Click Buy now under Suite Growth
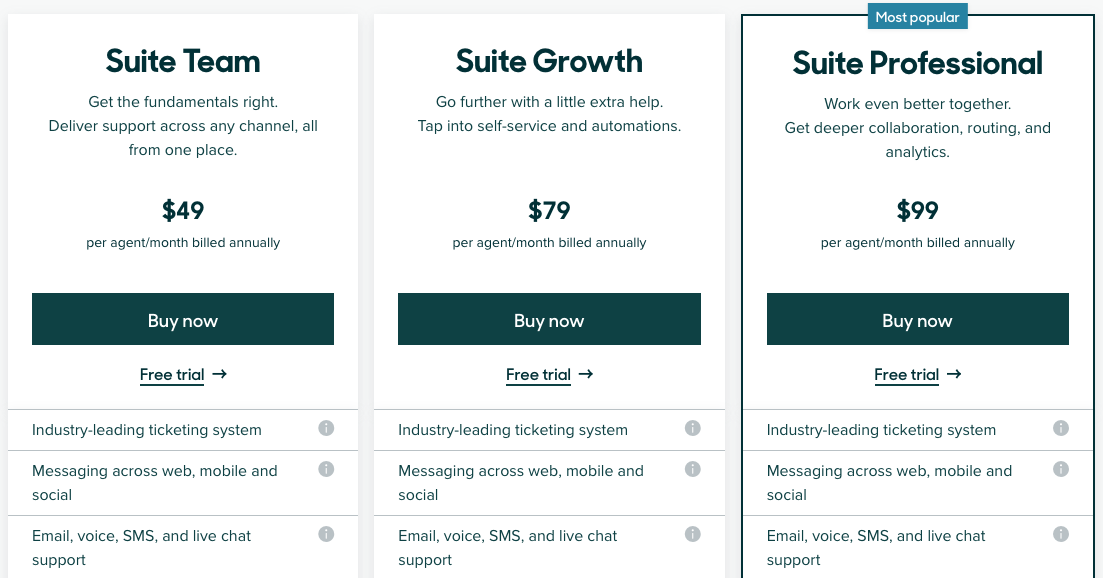Viewport: 1103px width, 578px height. click(549, 319)
